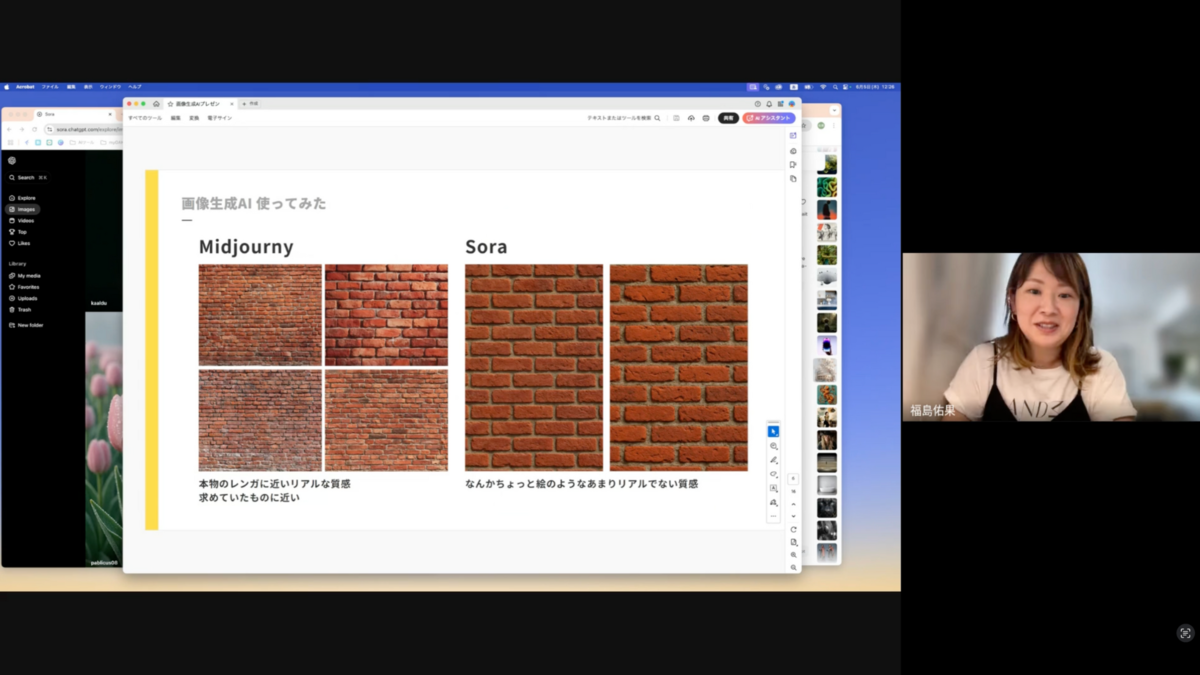The height and width of the screenshot is (675, 1200).
Task: Click top-left Midjourny brick wall image
Action: 260,315
